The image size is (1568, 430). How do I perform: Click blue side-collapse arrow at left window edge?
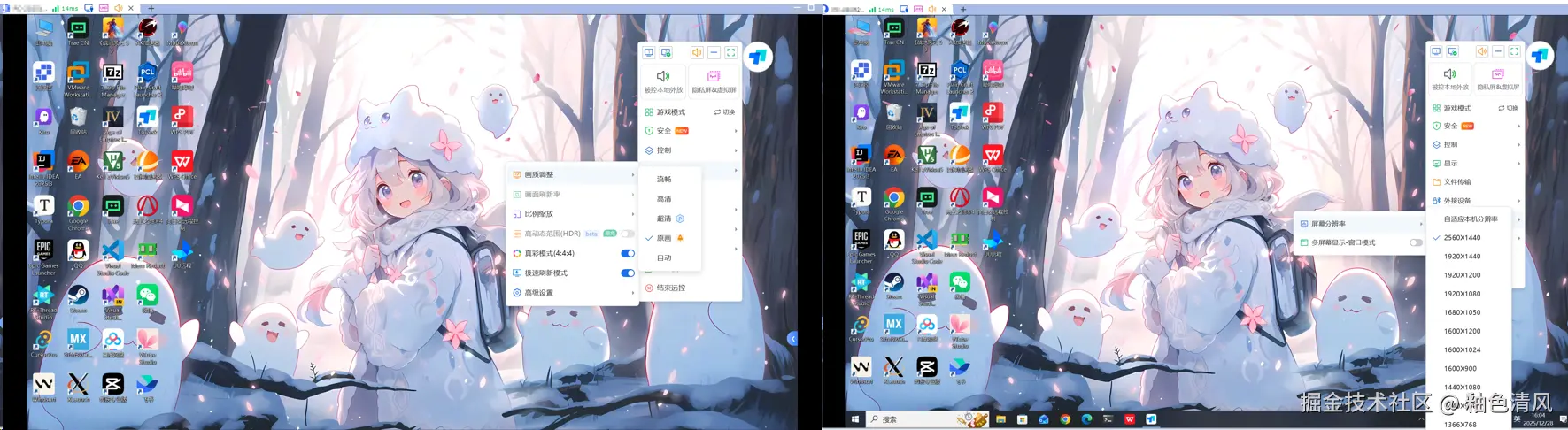(792, 339)
